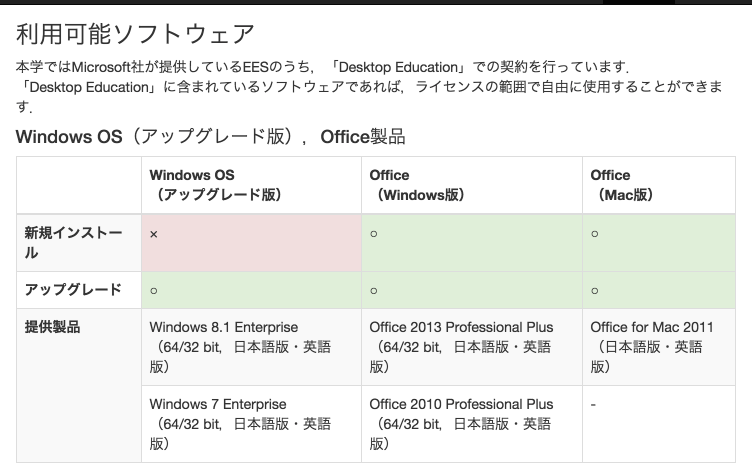
Task: Click the ○ for Office Windows版 new install
Action: tap(373, 234)
